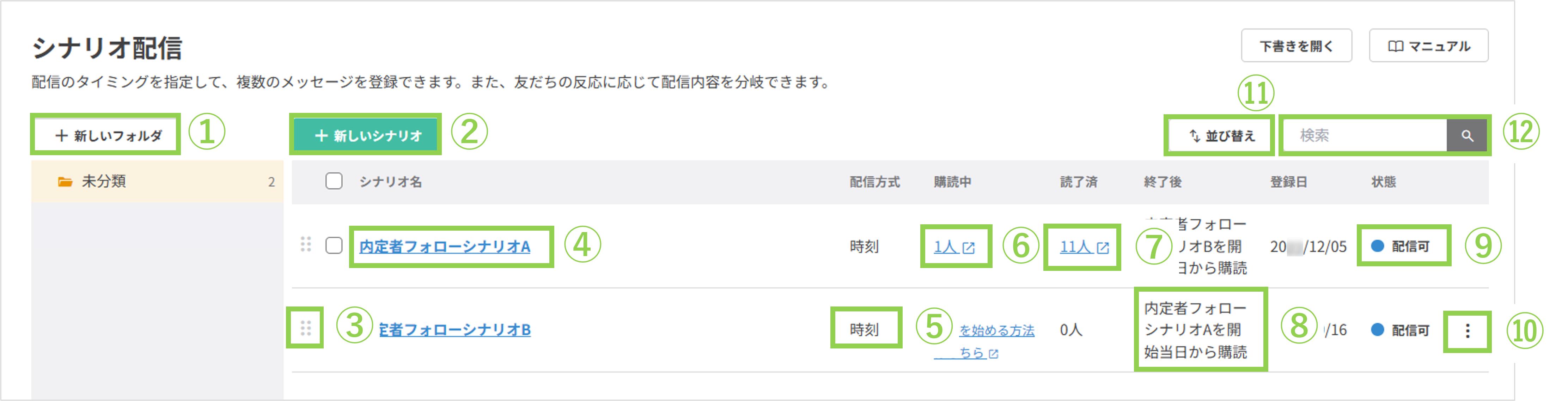This screenshot has width=1568, height=401.
Task: Click the 検索 search input field
Action: click(x=1363, y=136)
